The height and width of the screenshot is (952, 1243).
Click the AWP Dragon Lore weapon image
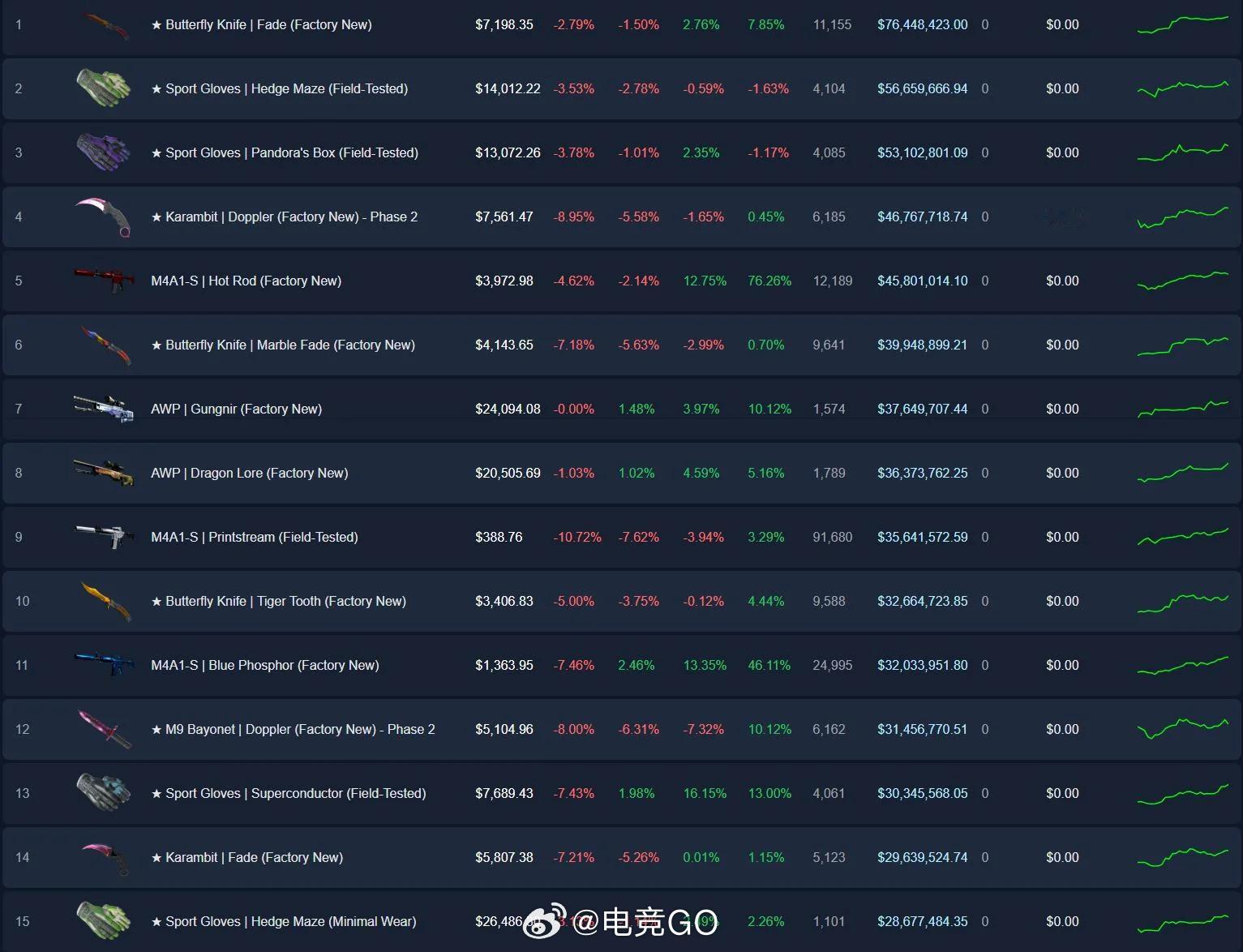(x=103, y=473)
